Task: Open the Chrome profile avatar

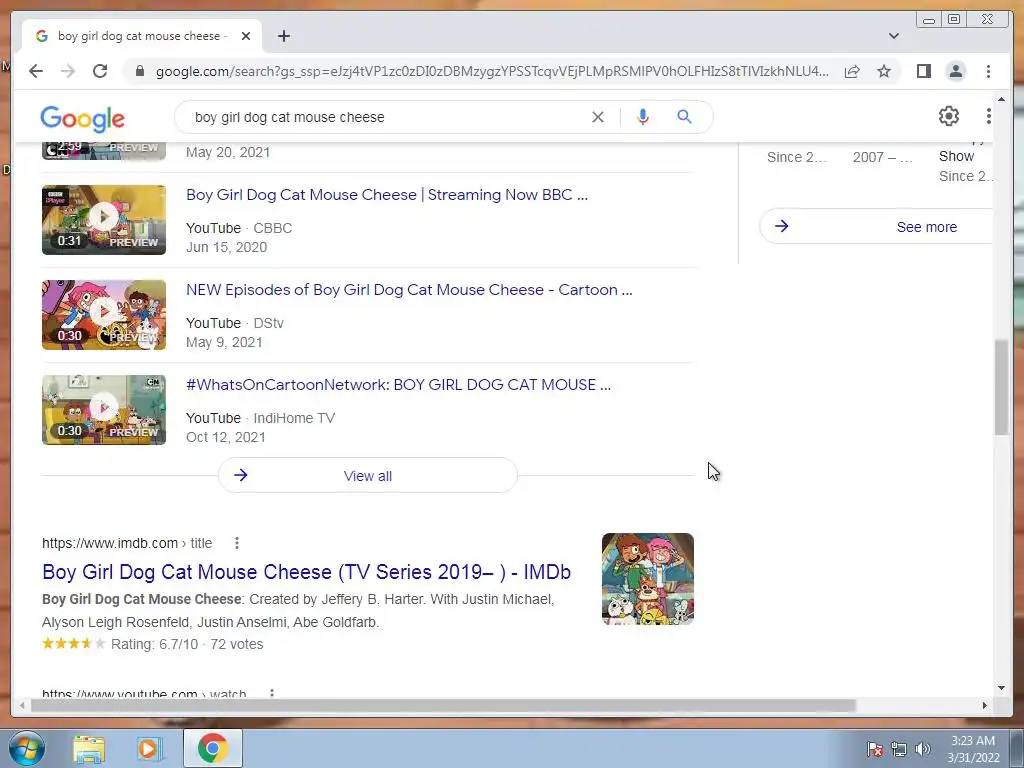Action: [x=955, y=71]
